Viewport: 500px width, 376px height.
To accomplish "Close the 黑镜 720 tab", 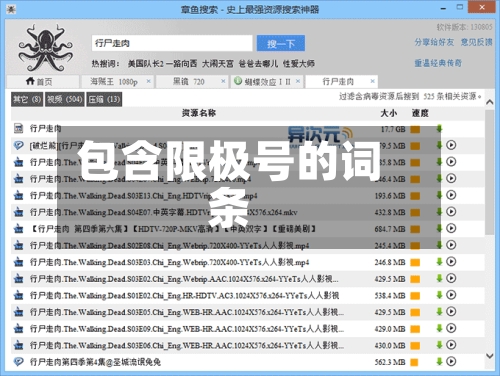I will coord(223,81).
